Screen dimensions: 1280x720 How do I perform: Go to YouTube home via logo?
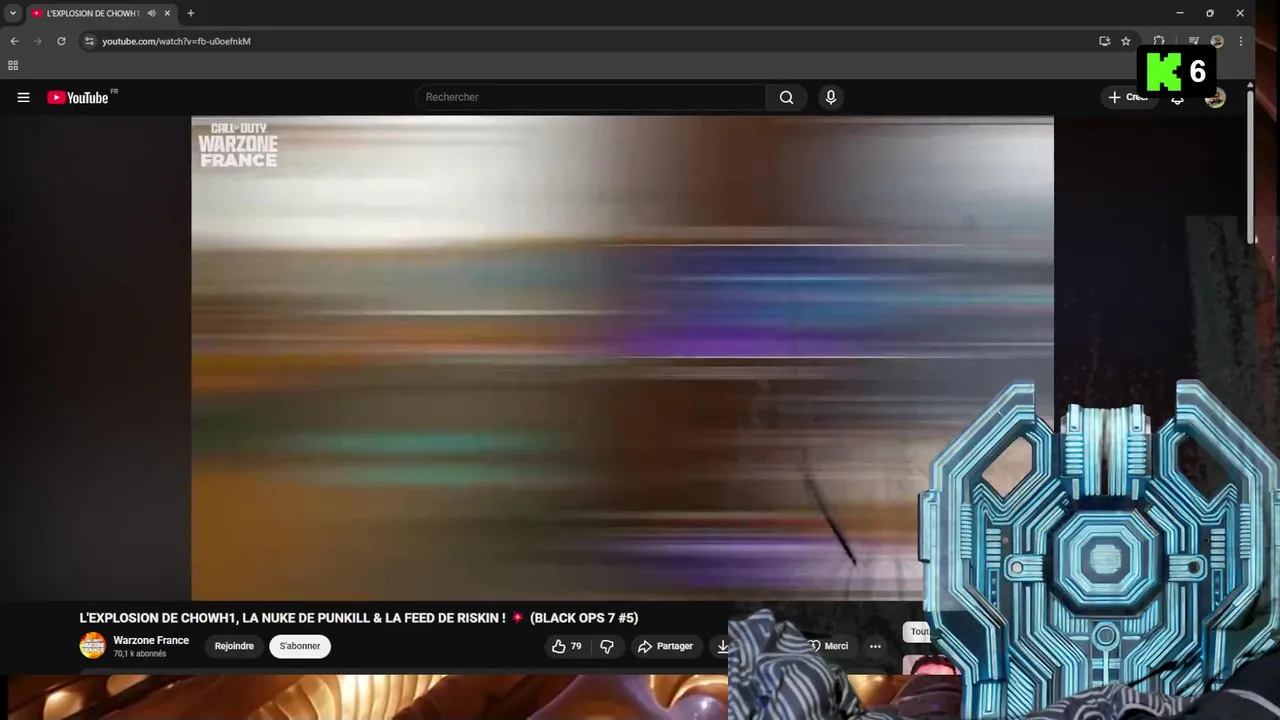click(78, 97)
